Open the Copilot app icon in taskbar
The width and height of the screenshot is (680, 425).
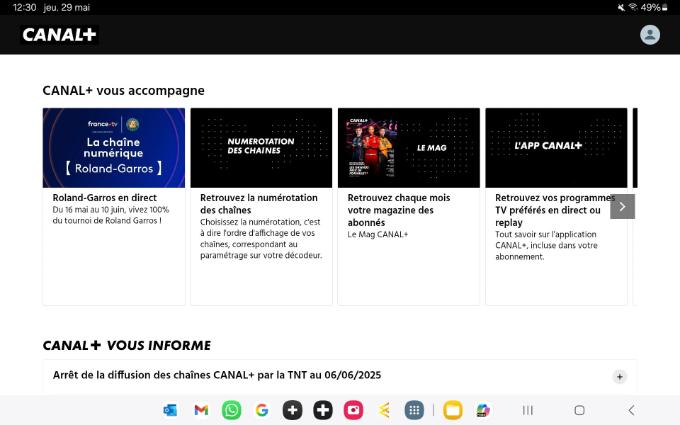[483, 410]
